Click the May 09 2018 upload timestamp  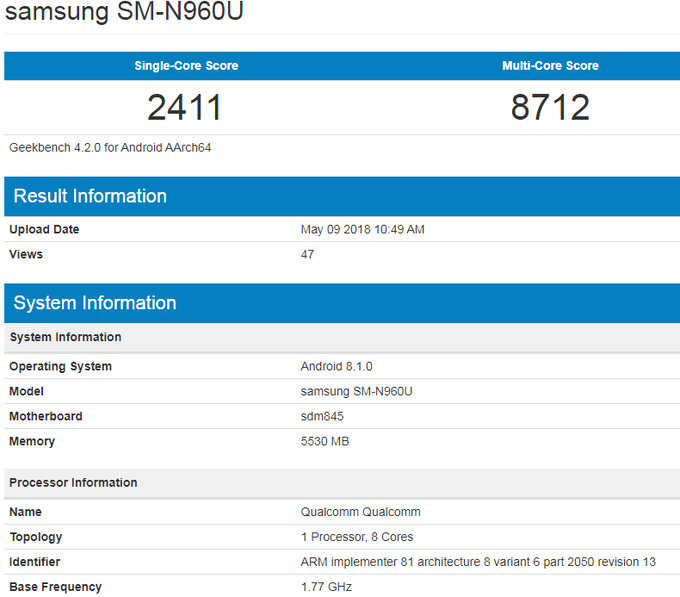pyautogui.click(x=362, y=229)
